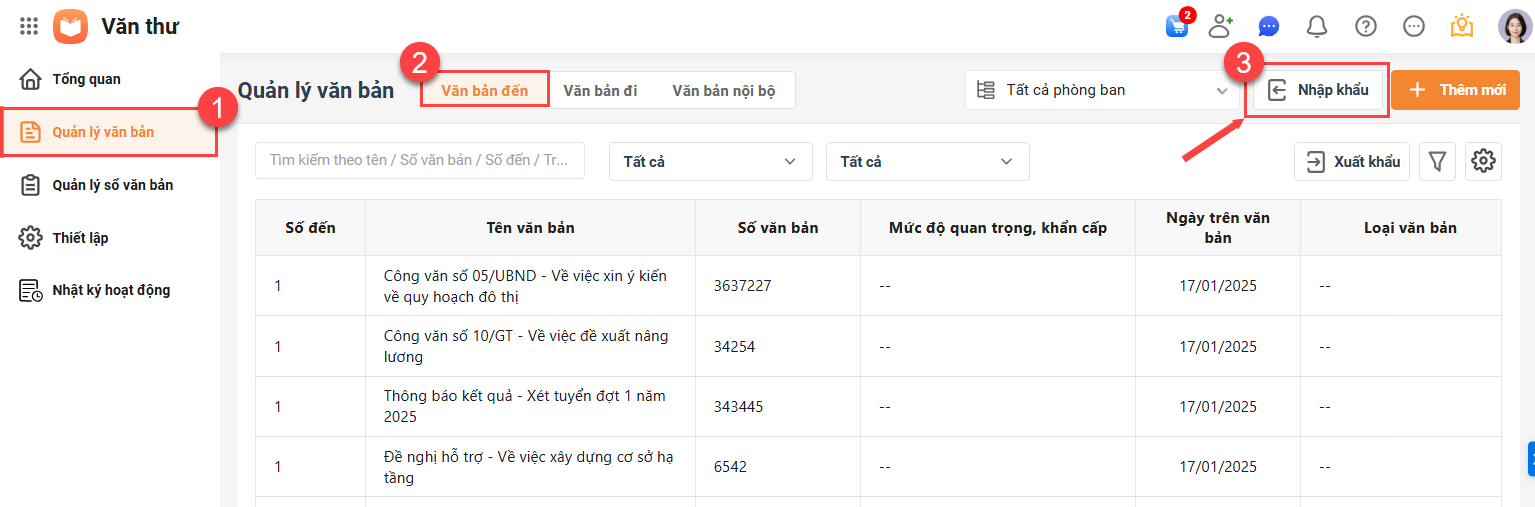
Task: Open the chat messages icon
Action: pyautogui.click(x=1269, y=27)
